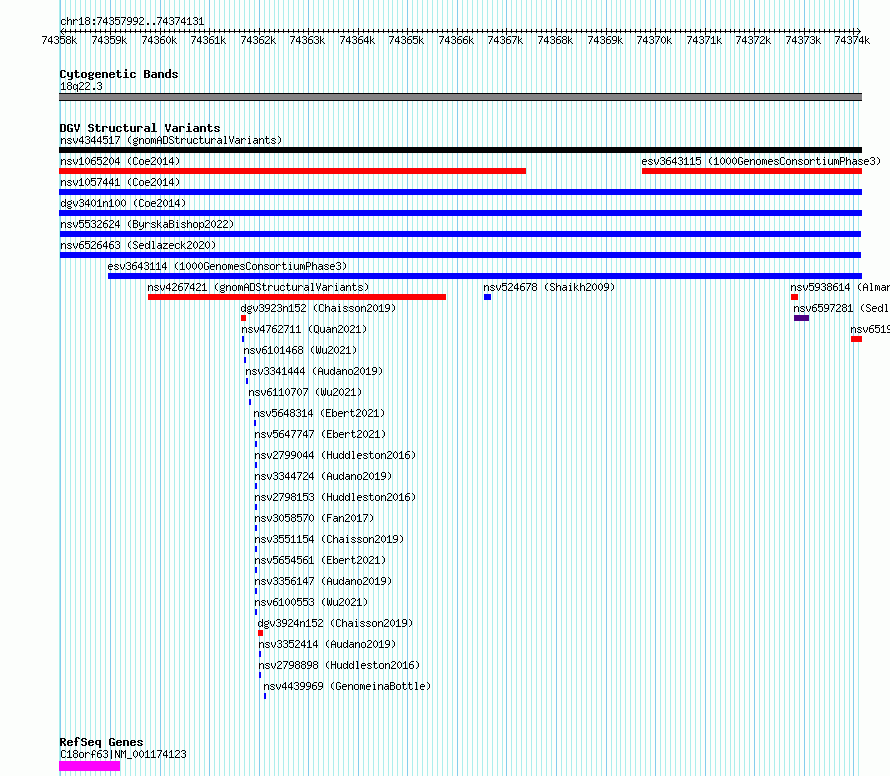890x776 pixels.
Task: Open nsv3551154 (Chaisson2019) label
Action: [x=329, y=539]
